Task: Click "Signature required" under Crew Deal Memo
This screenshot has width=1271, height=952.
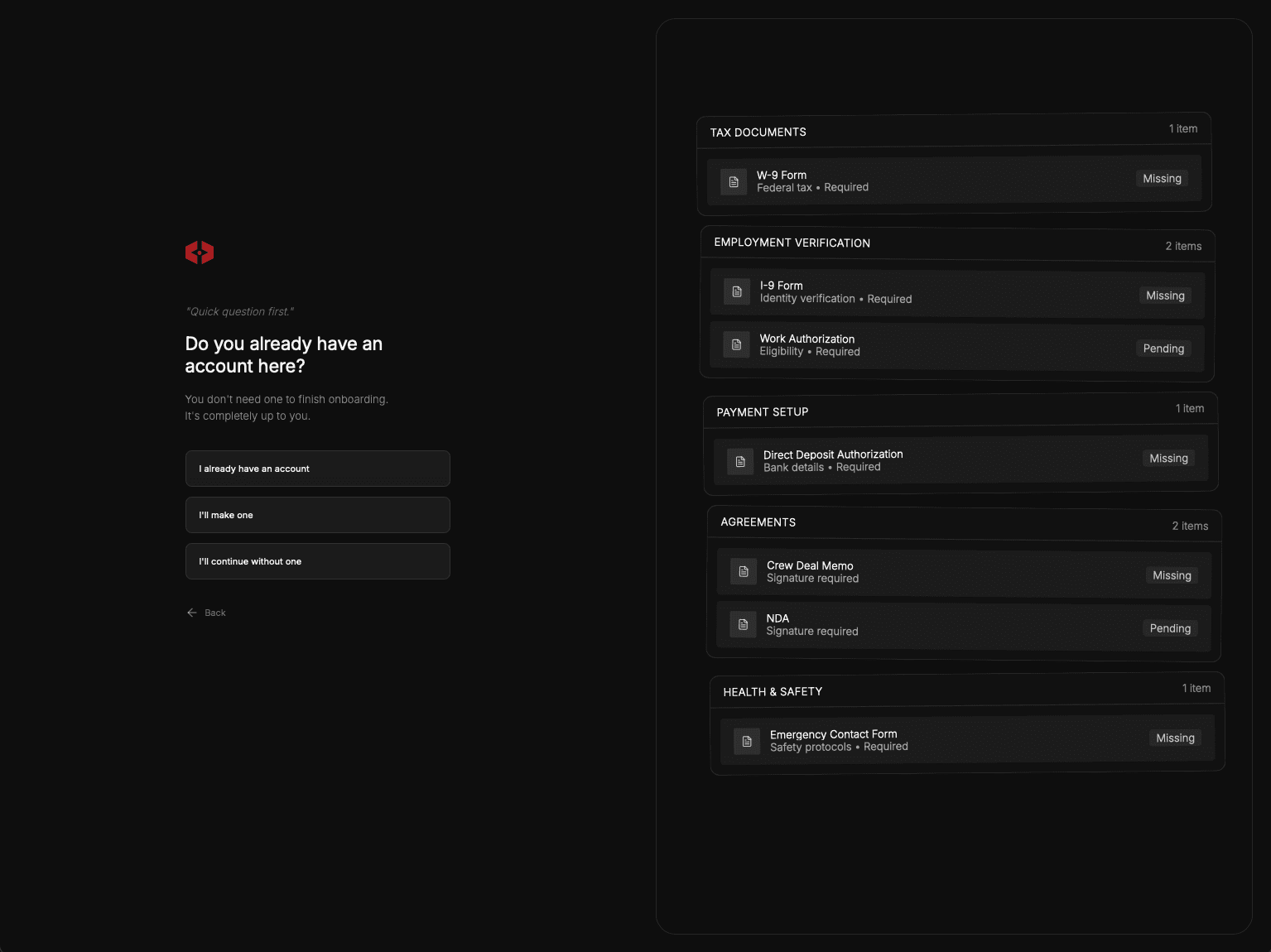Action: point(812,579)
